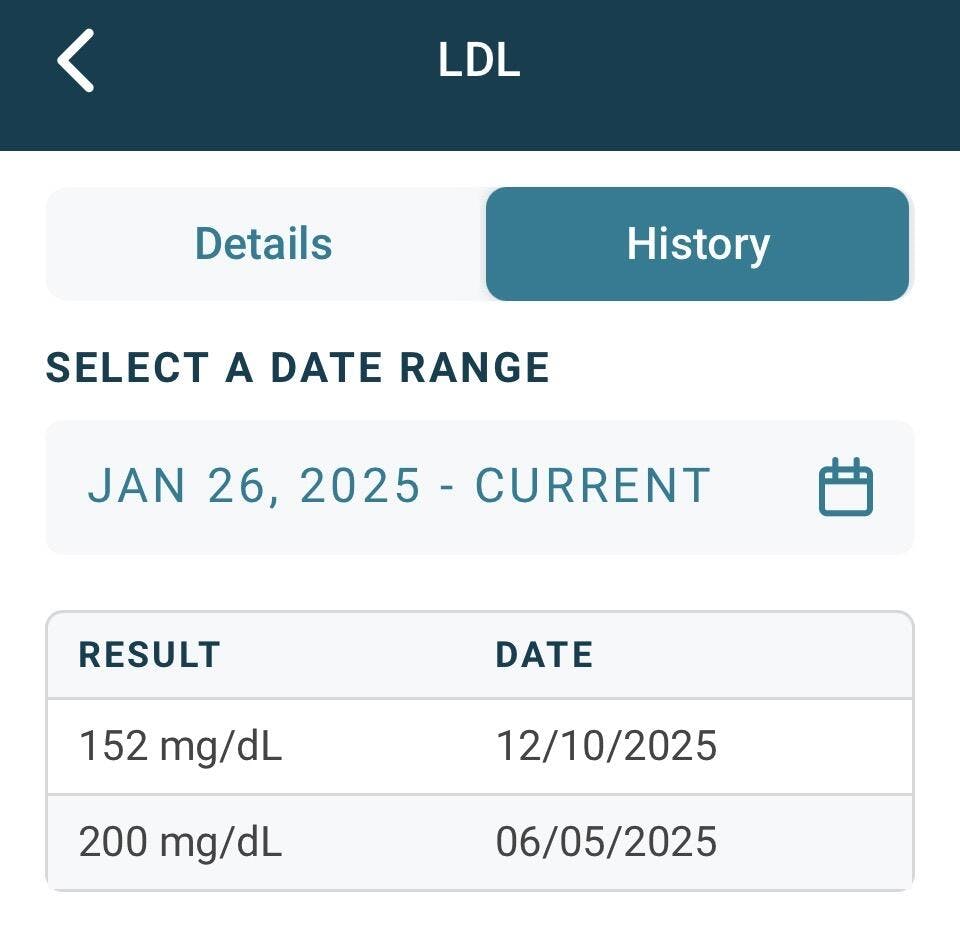Image resolution: width=960 pixels, height=937 pixels.
Task: Click the DATE column header
Action: coord(544,655)
